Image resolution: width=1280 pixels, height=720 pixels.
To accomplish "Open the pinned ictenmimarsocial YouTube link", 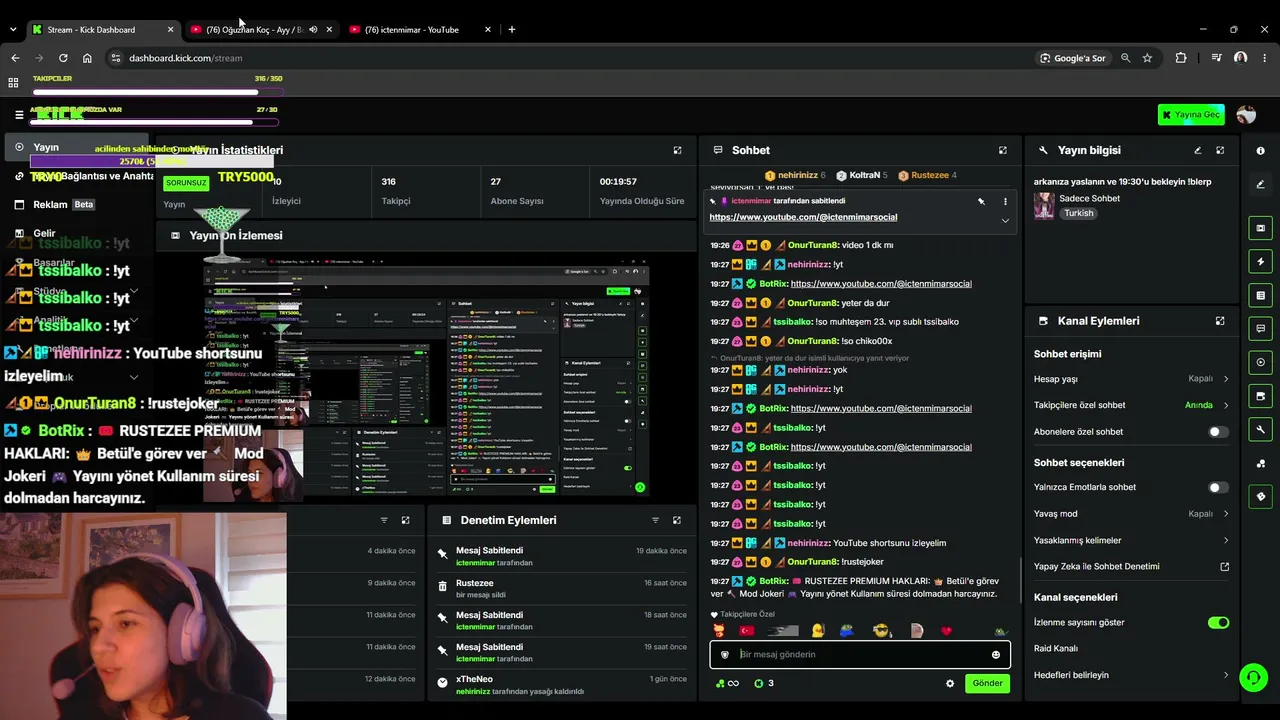I will [x=803, y=217].
